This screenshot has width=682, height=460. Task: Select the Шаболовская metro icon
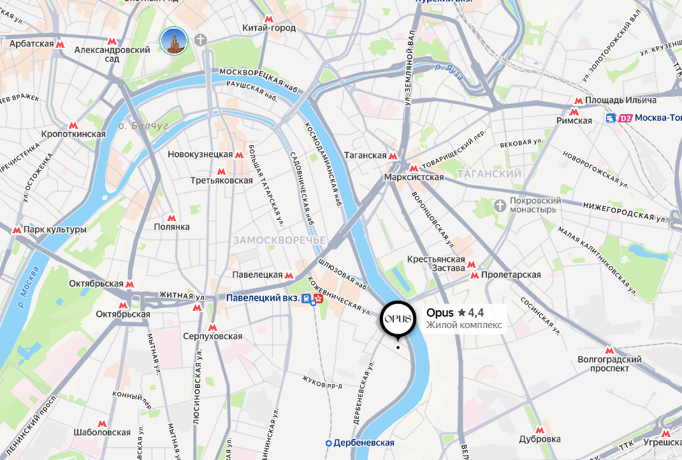102,423
